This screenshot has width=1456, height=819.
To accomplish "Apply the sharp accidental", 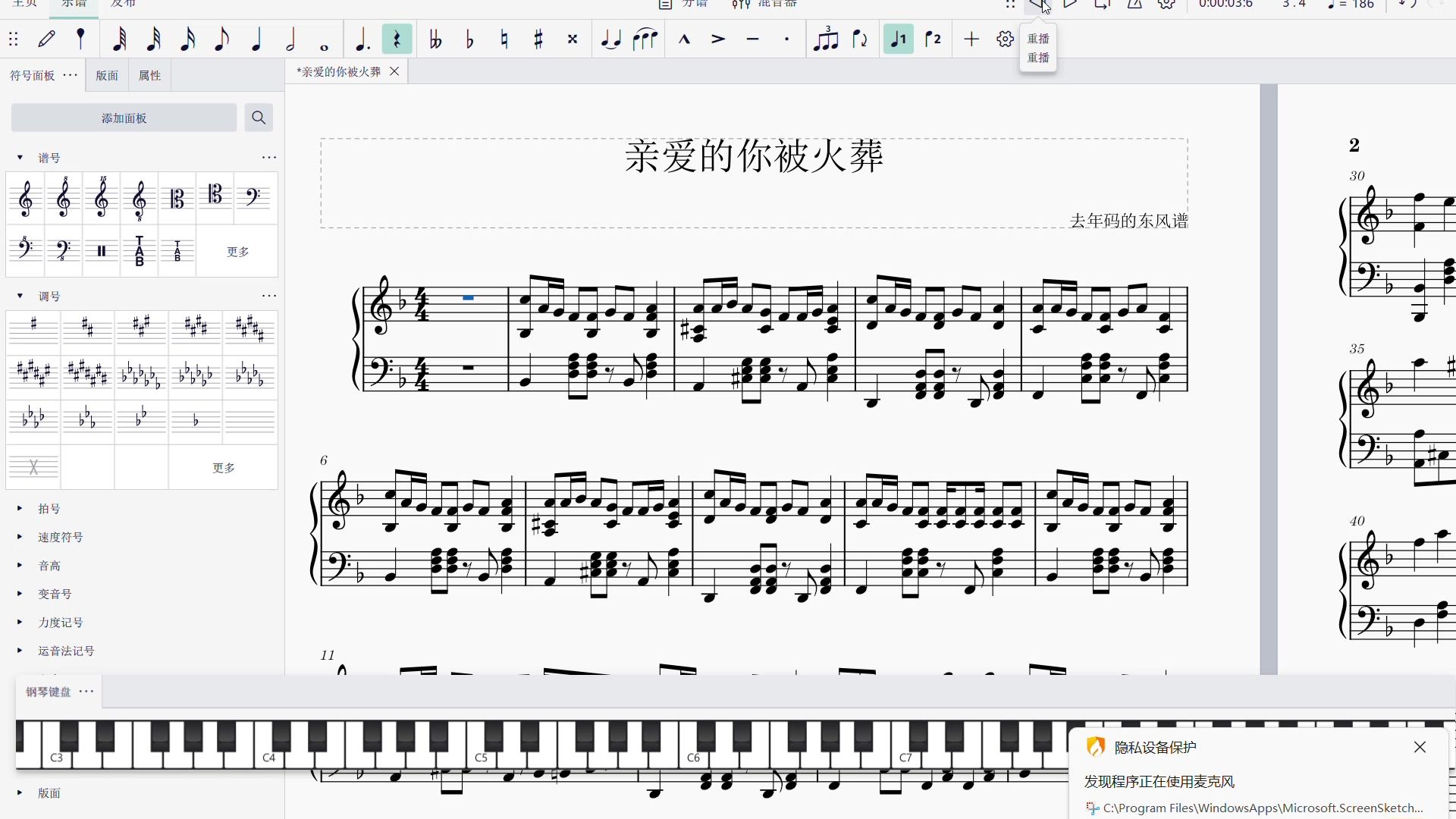I will [538, 39].
